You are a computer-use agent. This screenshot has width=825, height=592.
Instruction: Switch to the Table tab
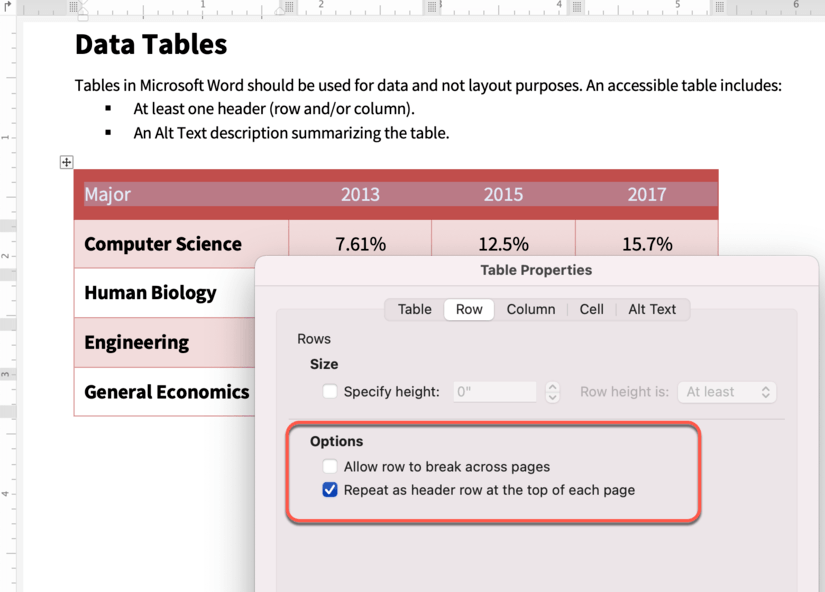click(414, 309)
